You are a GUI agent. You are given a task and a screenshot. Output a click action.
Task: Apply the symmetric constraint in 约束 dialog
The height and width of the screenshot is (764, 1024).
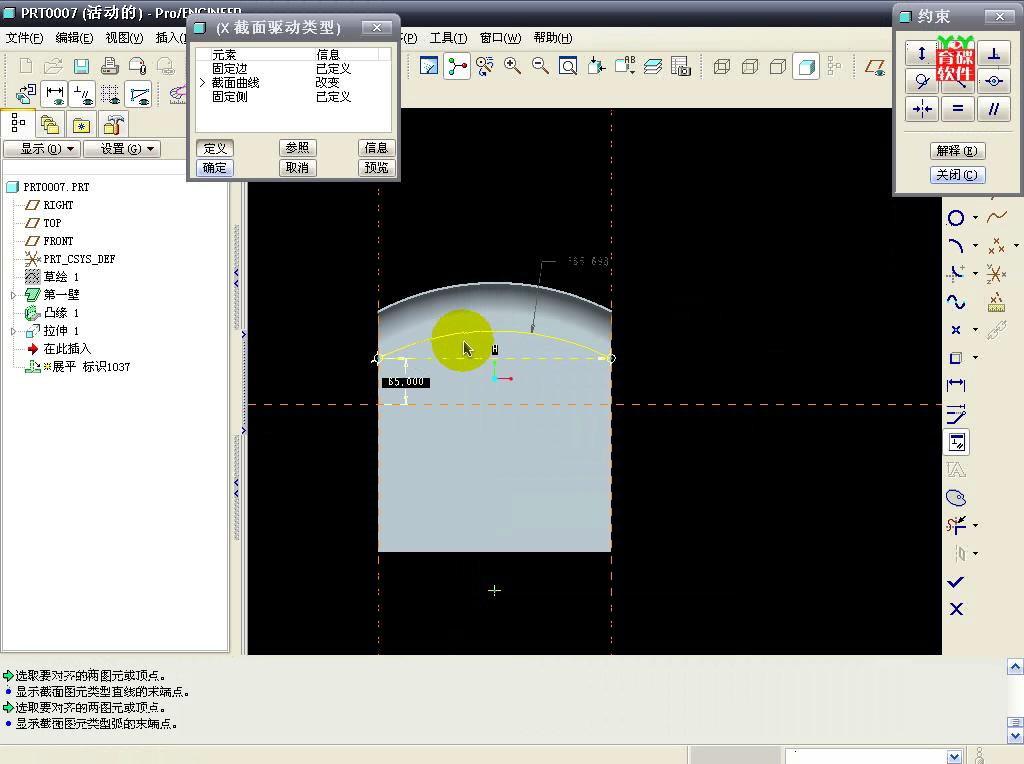point(922,109)
